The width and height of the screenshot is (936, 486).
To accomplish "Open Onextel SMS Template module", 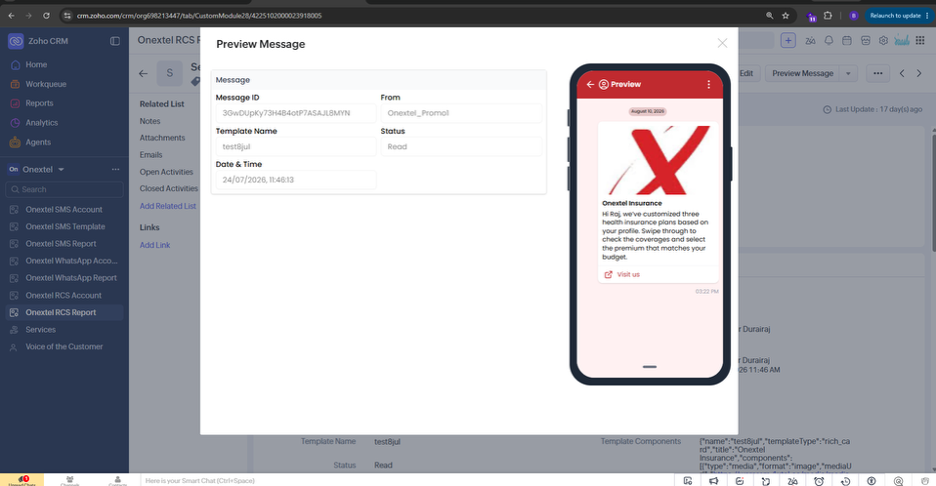I will coord(64,227).
